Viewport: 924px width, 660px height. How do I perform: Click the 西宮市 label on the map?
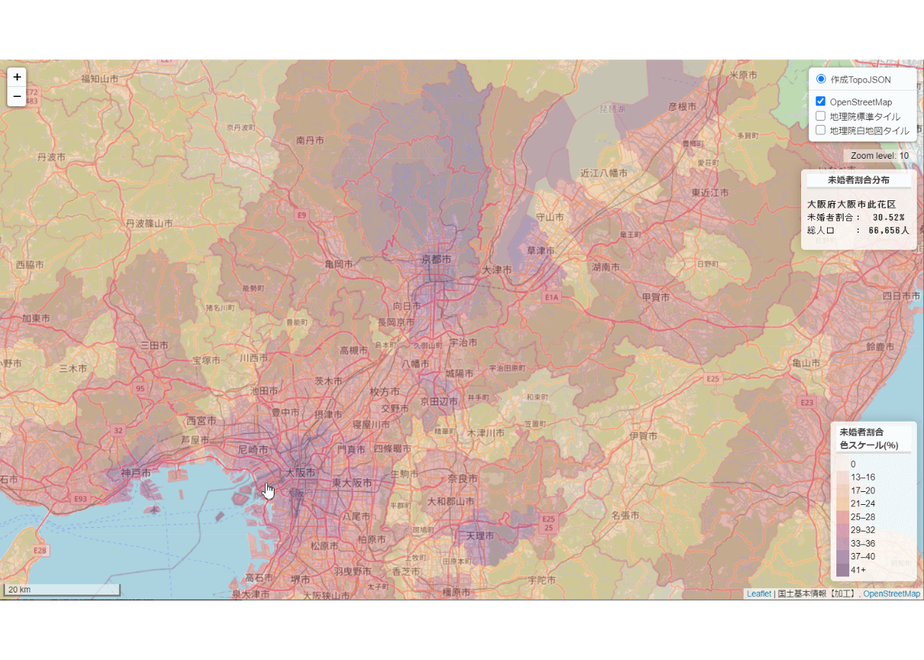[201, 420]
